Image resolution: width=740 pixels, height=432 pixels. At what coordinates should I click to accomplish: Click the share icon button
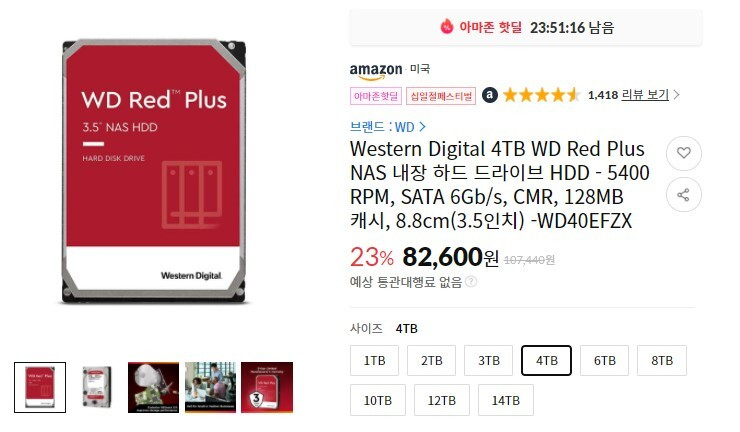(683, 195)
